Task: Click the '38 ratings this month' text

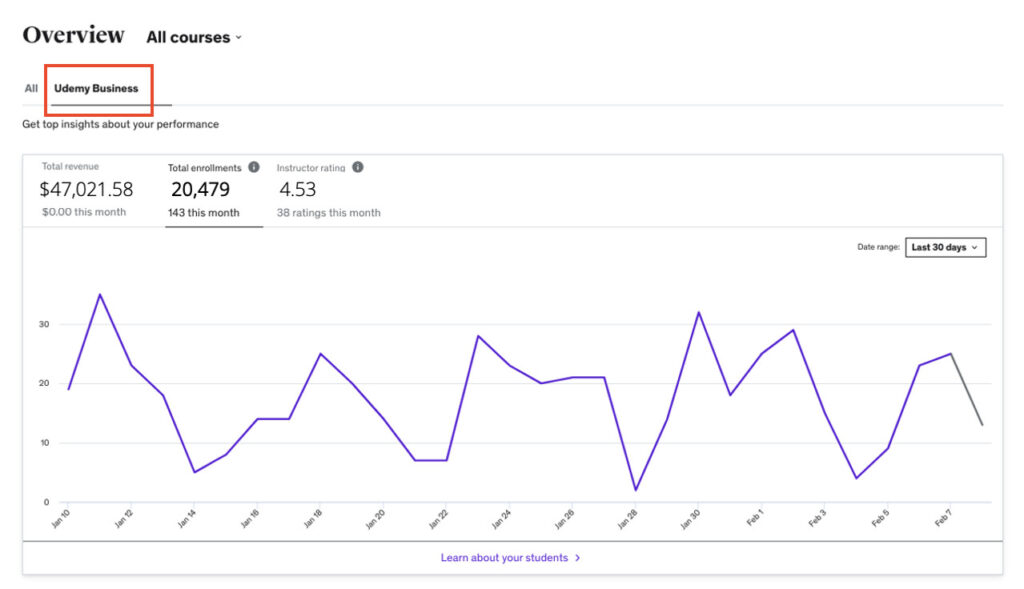Action: click(328, 213)
